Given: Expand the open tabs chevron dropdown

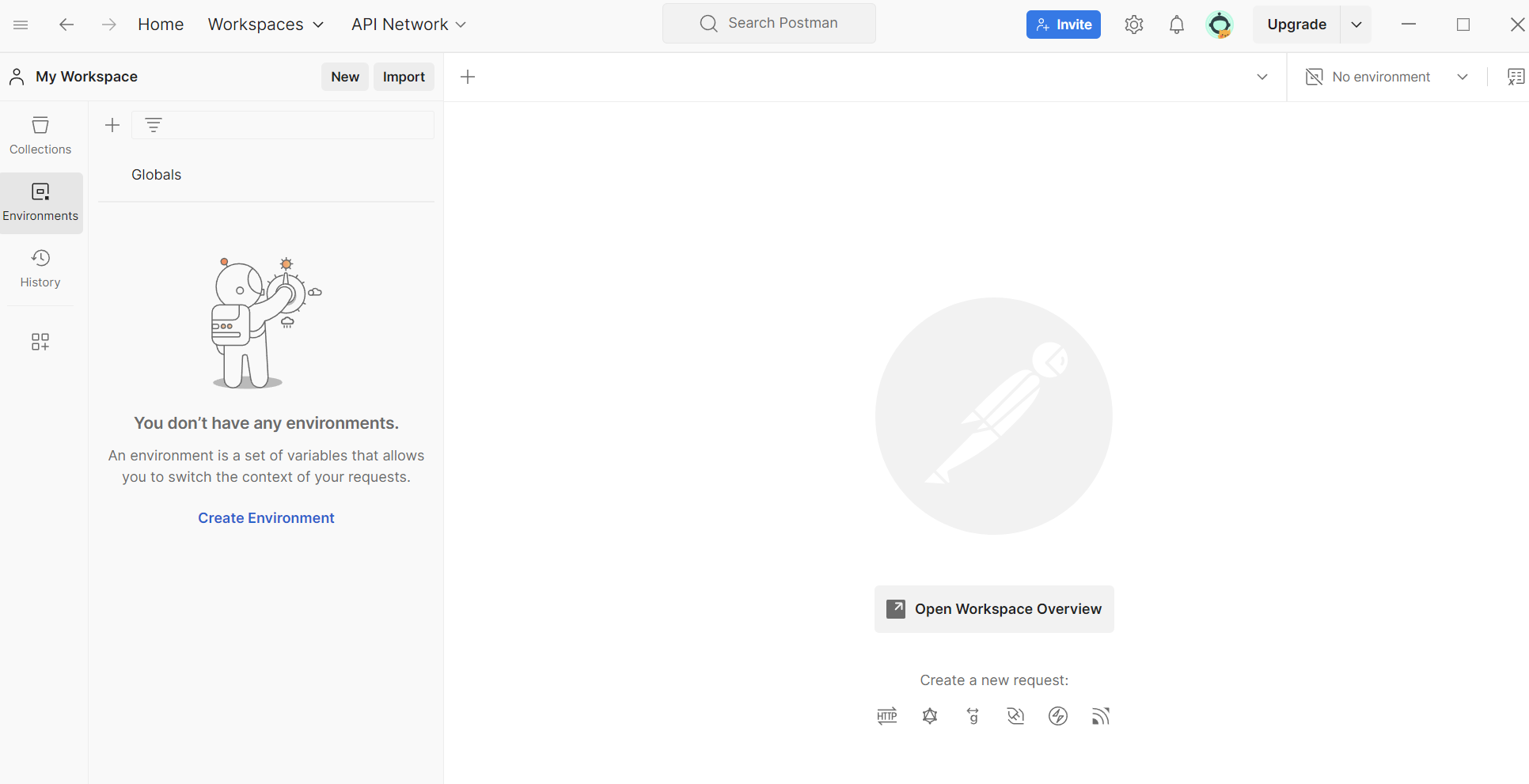Looking at the screenshot, I should click(1262, 77).
